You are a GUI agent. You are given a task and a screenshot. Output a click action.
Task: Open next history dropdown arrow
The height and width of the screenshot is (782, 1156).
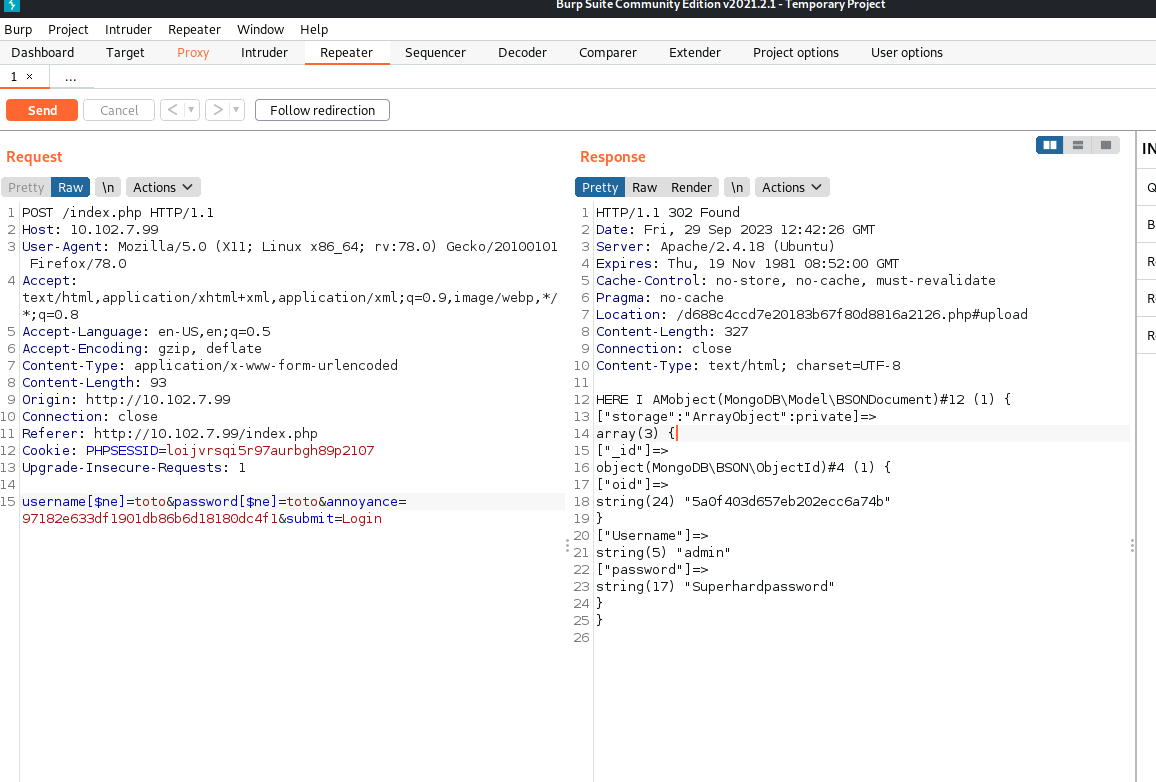pyautogui.click(x=236, y=110)
